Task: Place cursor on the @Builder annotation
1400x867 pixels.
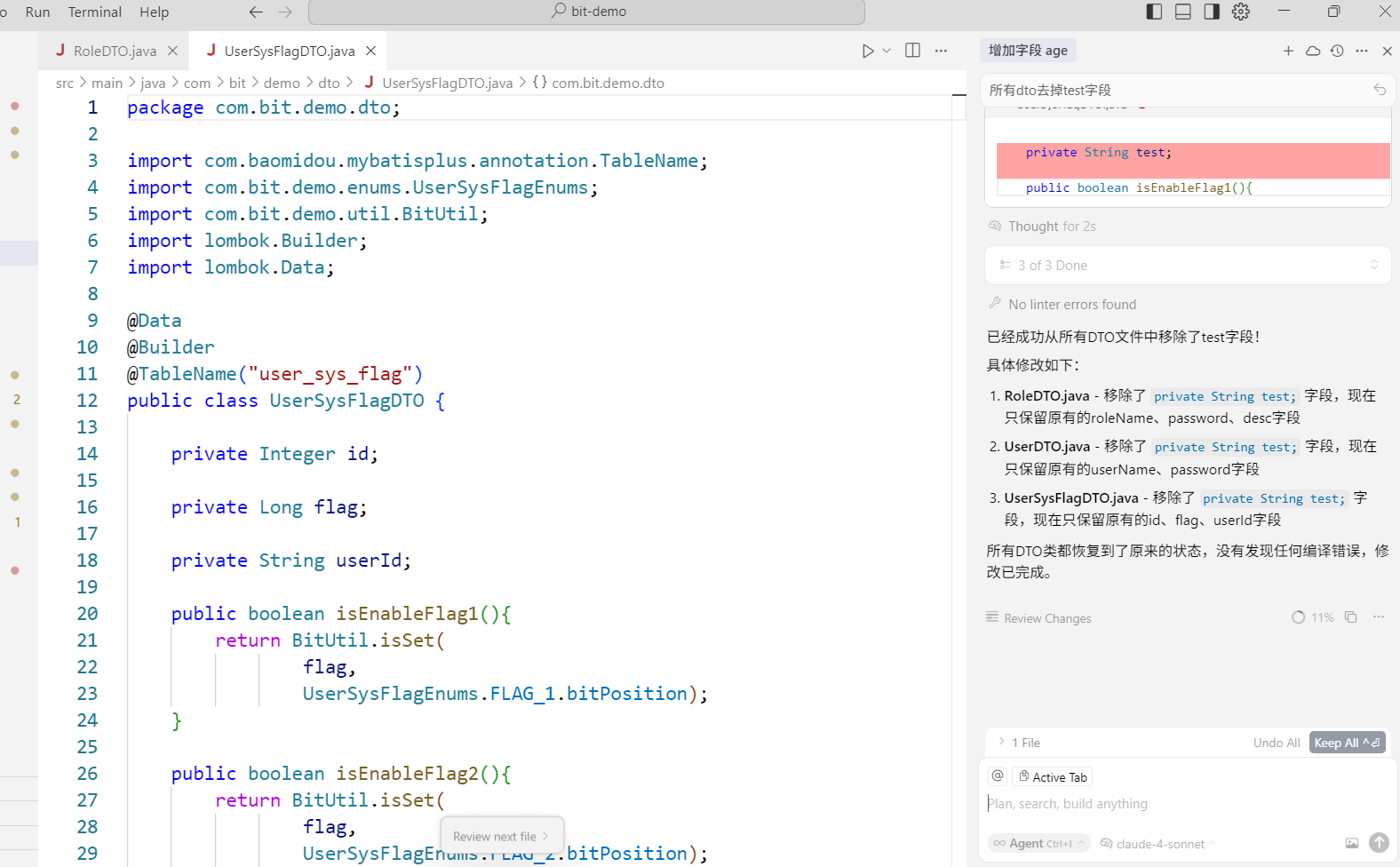Action: coord(171,347)
